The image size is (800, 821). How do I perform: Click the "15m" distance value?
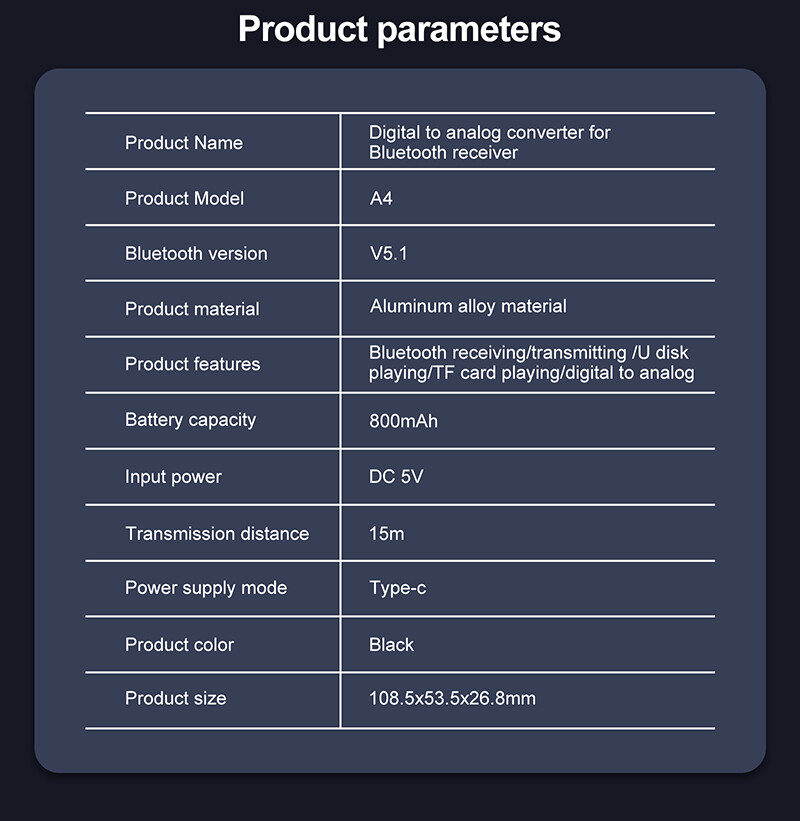(x=386, y=534)
